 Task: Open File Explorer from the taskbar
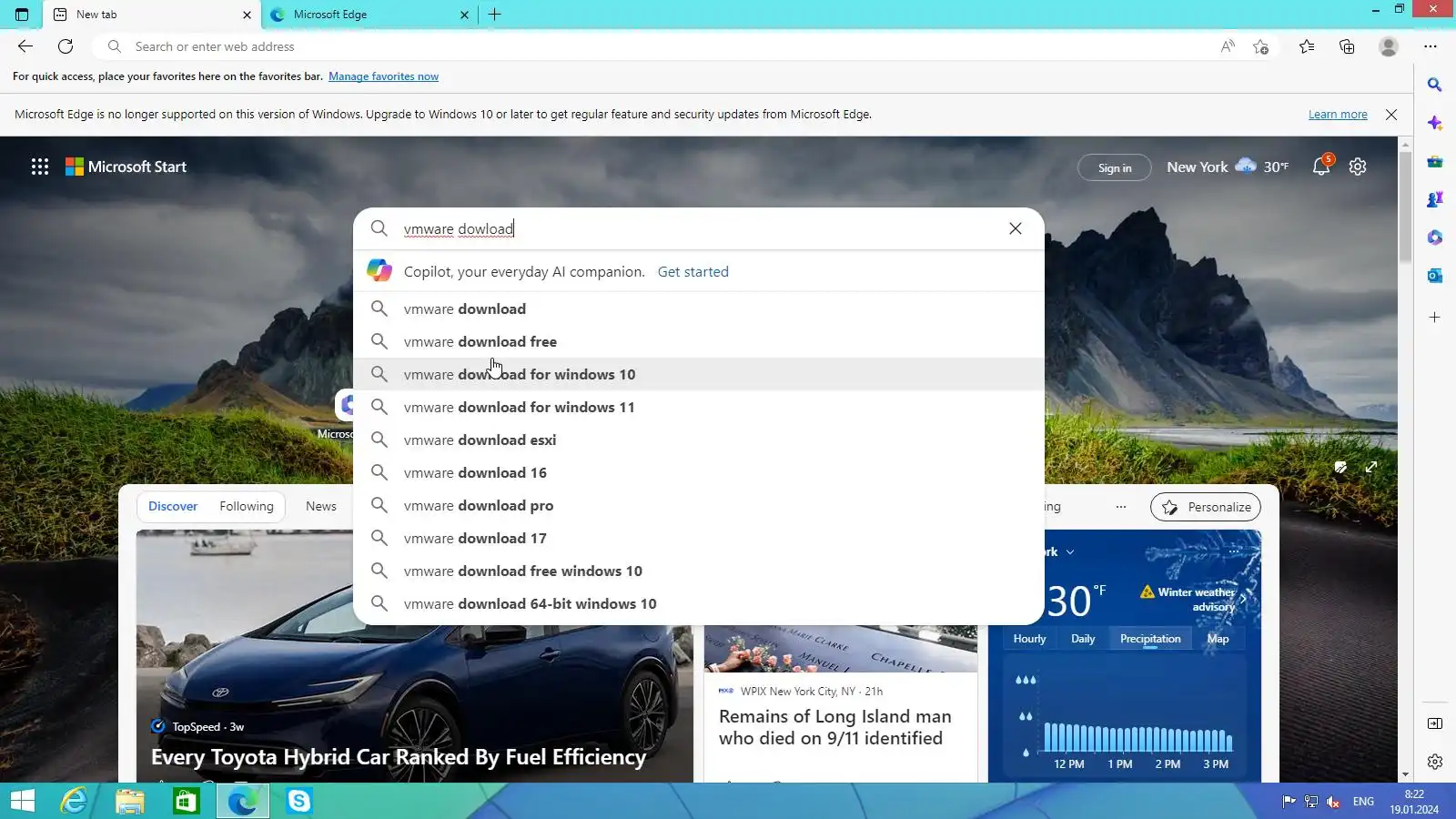pyautogui.click(x=130, y=801)
